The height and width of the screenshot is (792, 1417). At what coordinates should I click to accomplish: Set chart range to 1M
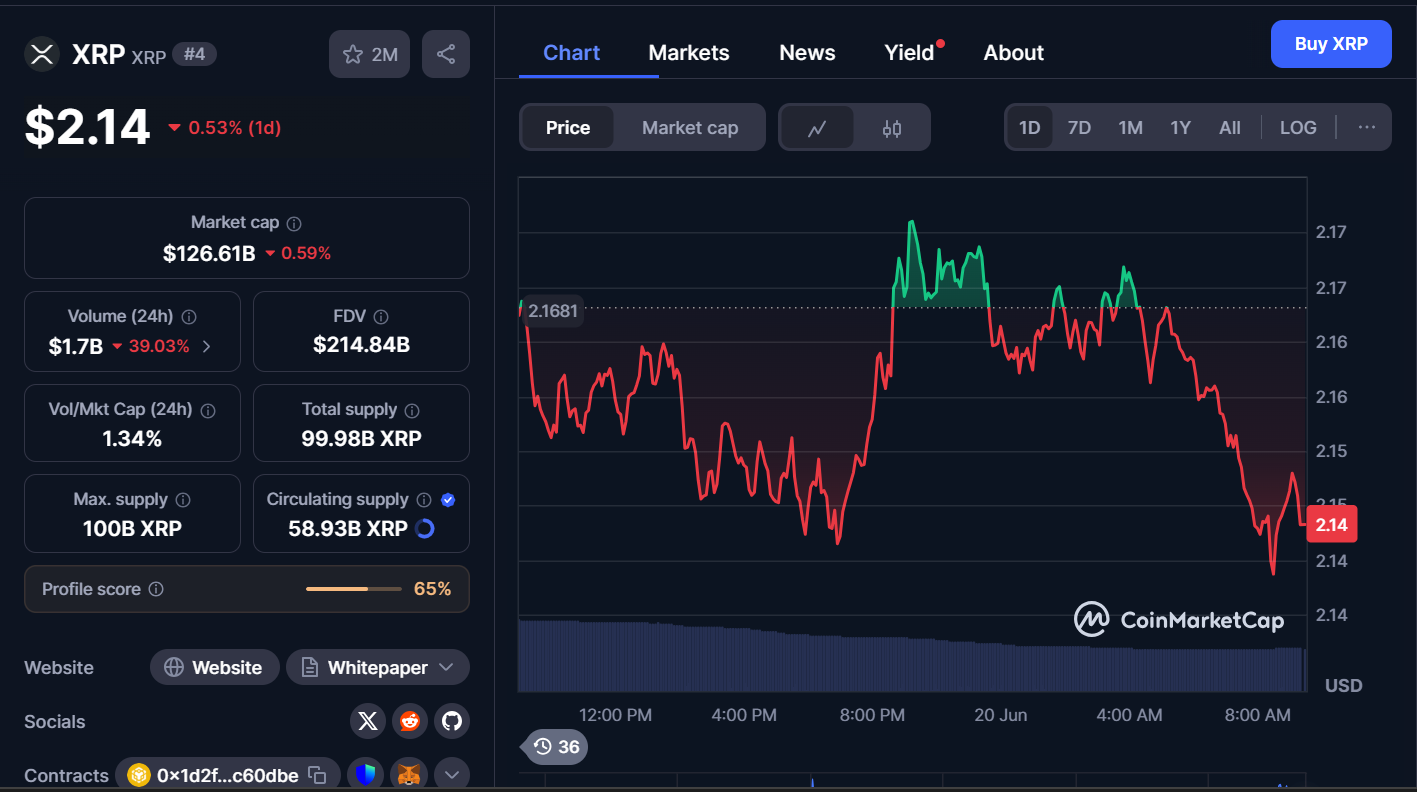point(1130,128)
